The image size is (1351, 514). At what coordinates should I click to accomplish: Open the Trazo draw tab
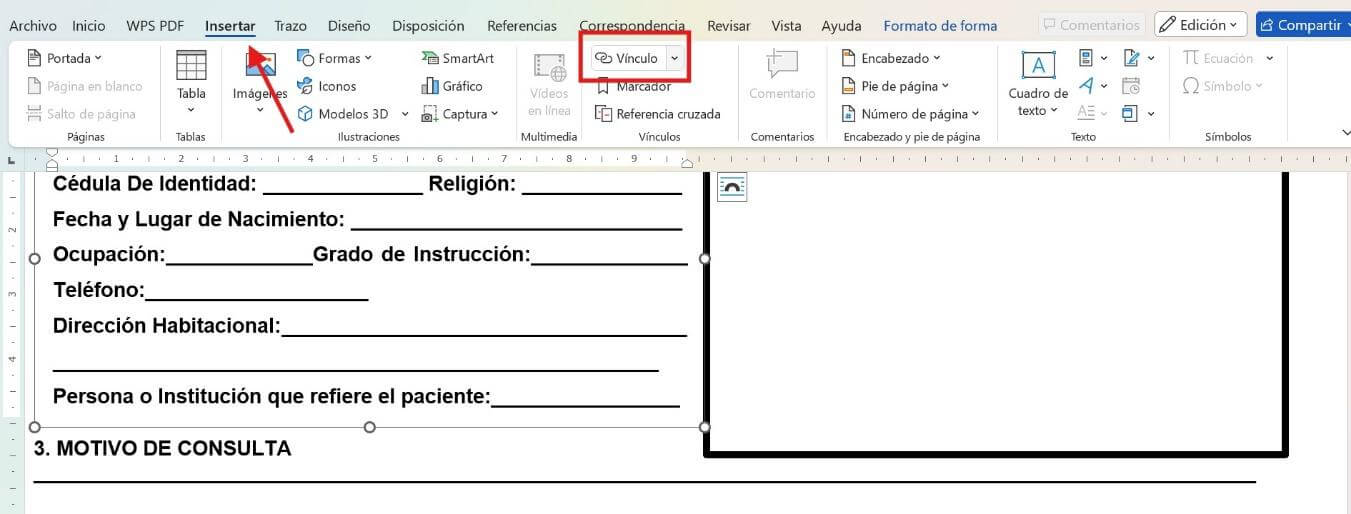290,26
